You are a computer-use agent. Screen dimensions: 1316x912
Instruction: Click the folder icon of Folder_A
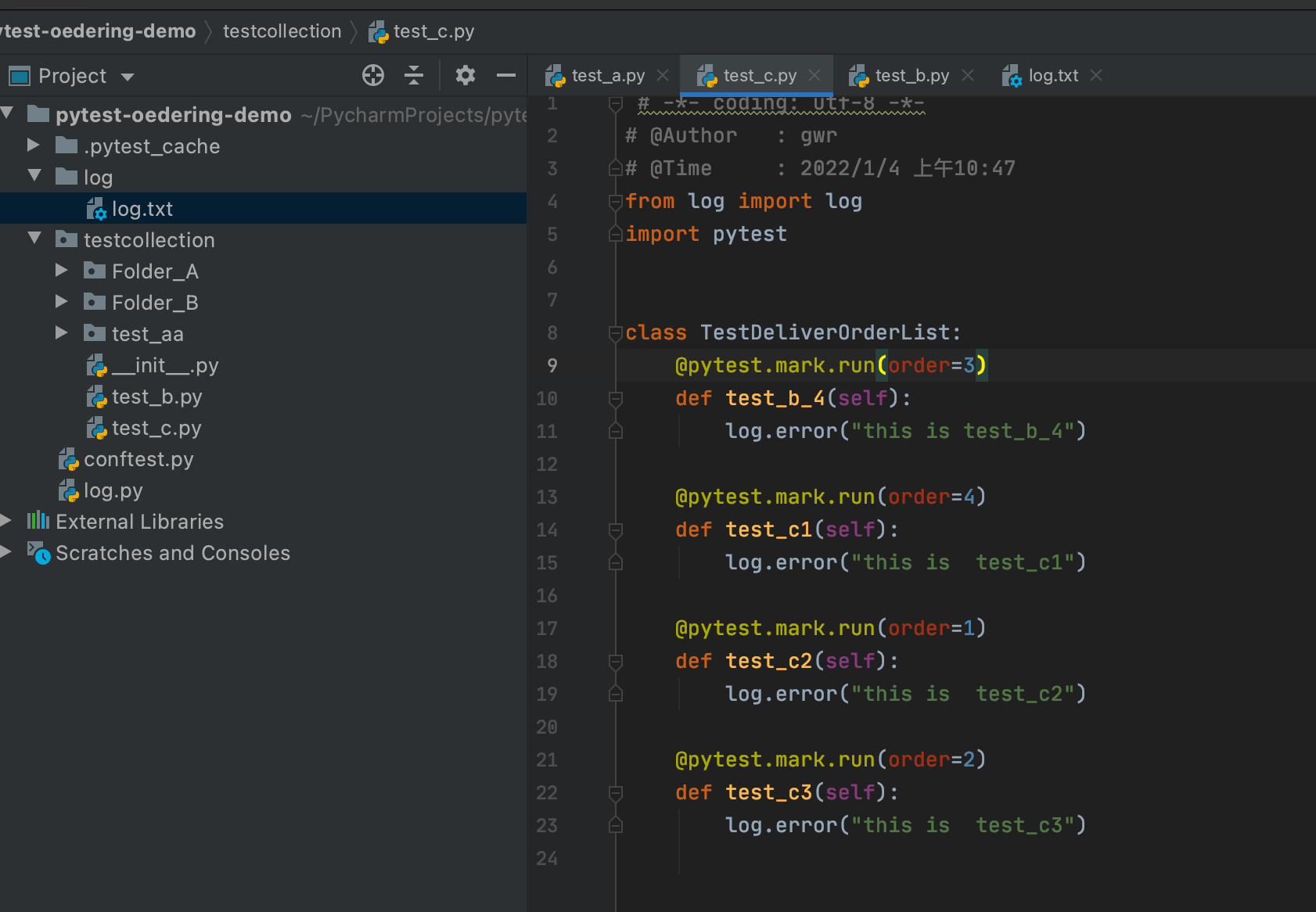[95, 271]
